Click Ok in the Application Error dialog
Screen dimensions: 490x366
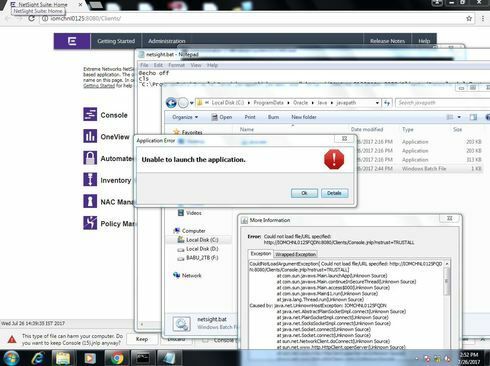pyautogui.click(x=304, y=193)
